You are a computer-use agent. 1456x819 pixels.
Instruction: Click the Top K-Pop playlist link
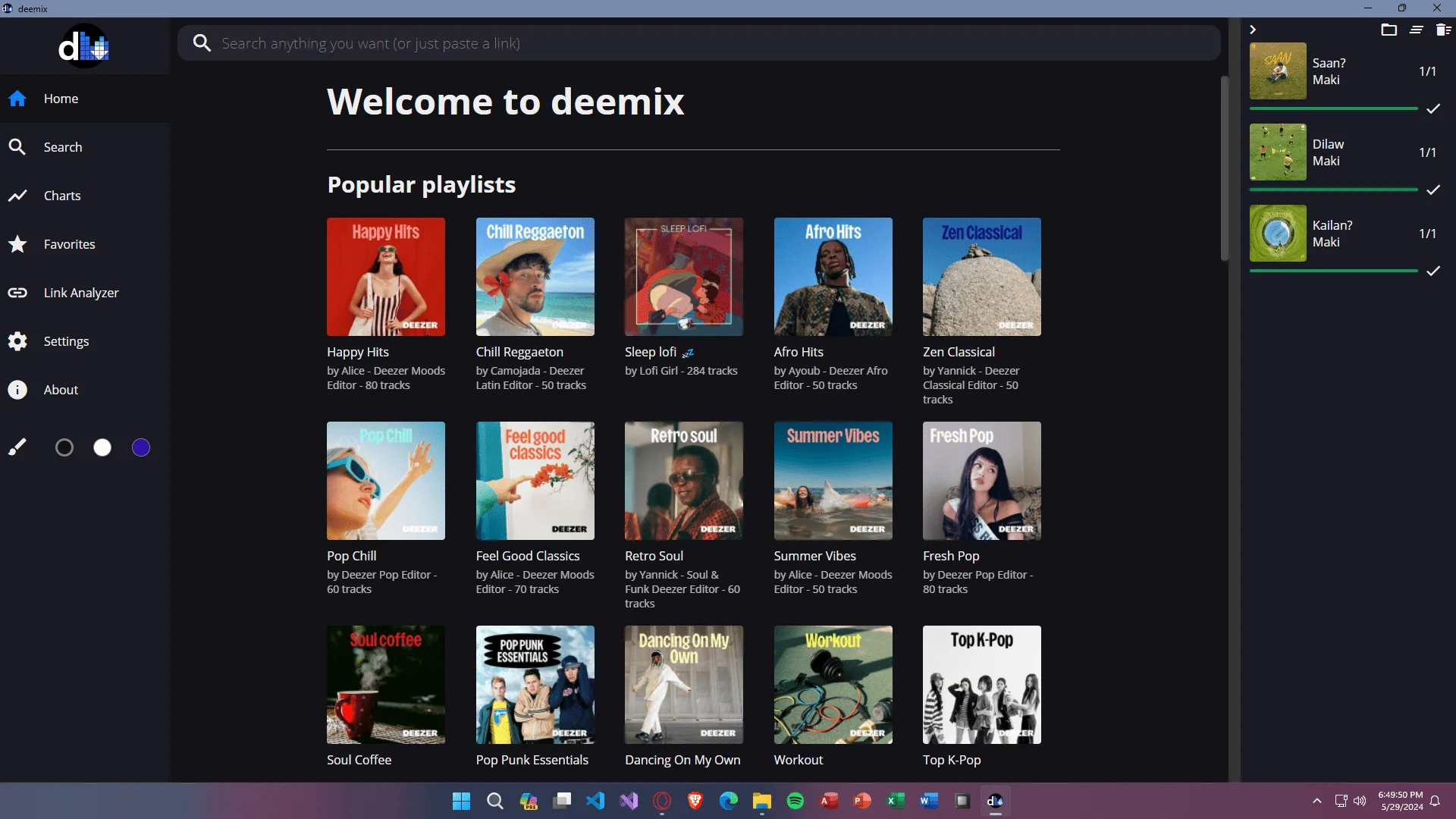click(952, 760)
